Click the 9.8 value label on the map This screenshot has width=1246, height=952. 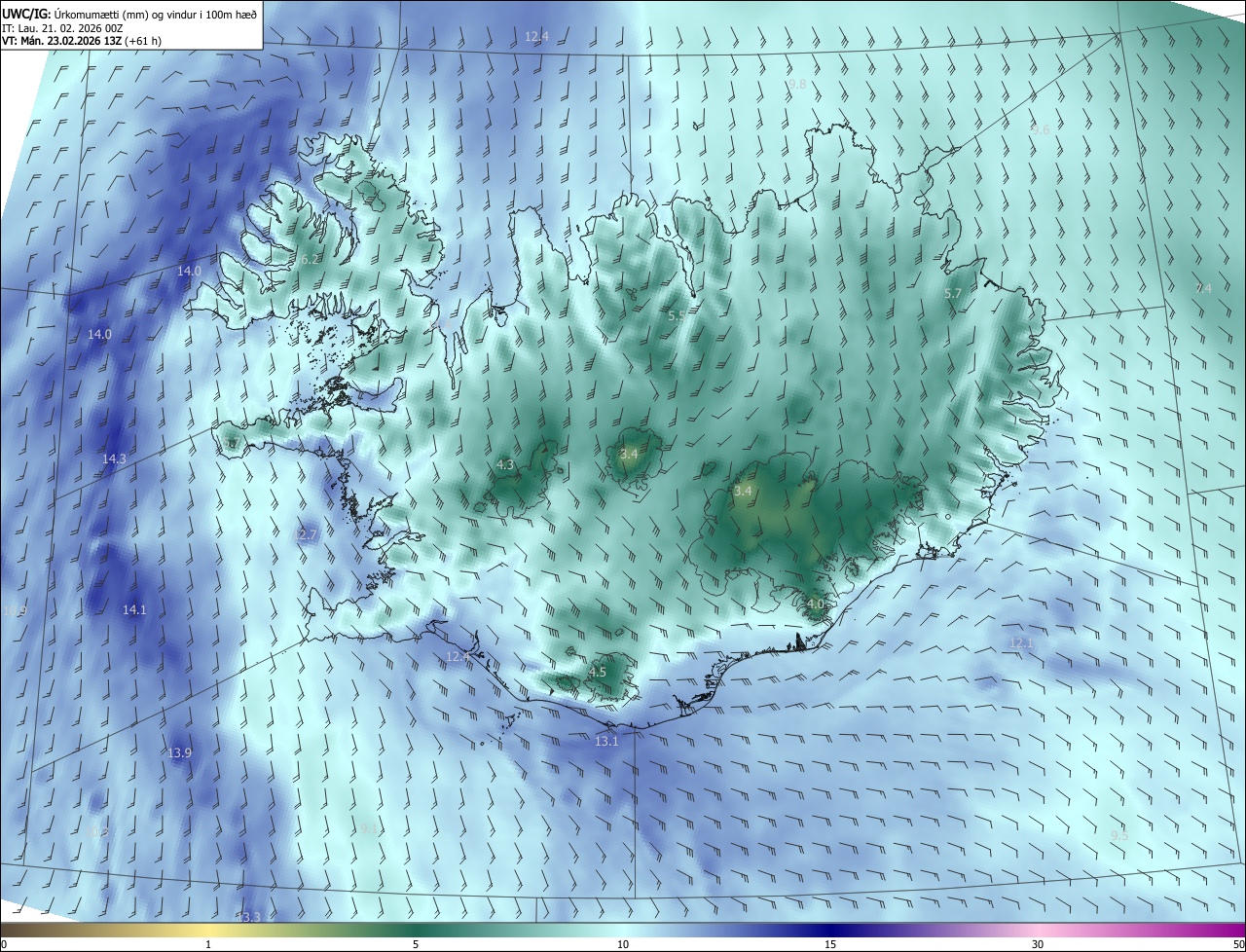tap(797, 85)
